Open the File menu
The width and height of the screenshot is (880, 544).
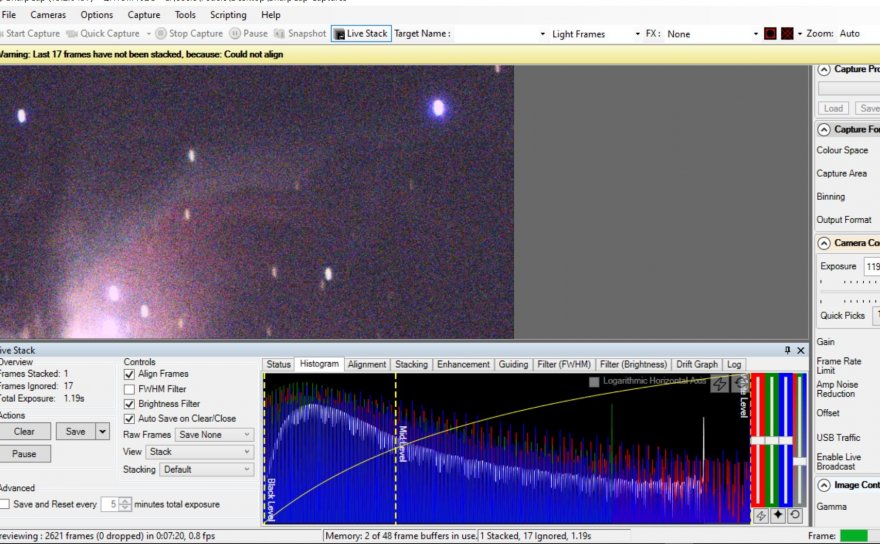click(9, 15)
